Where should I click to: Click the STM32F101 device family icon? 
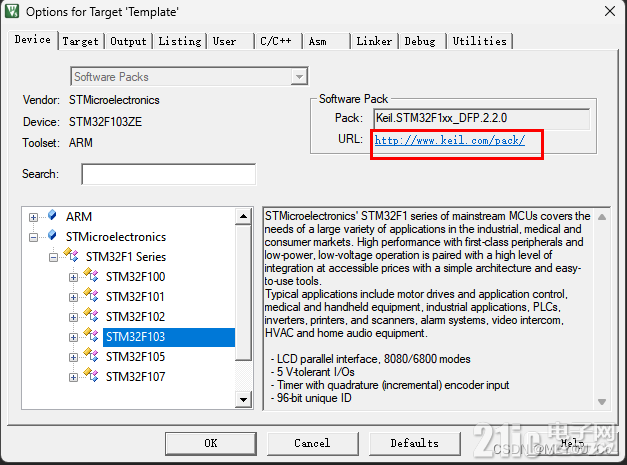(x=91, y=295)
